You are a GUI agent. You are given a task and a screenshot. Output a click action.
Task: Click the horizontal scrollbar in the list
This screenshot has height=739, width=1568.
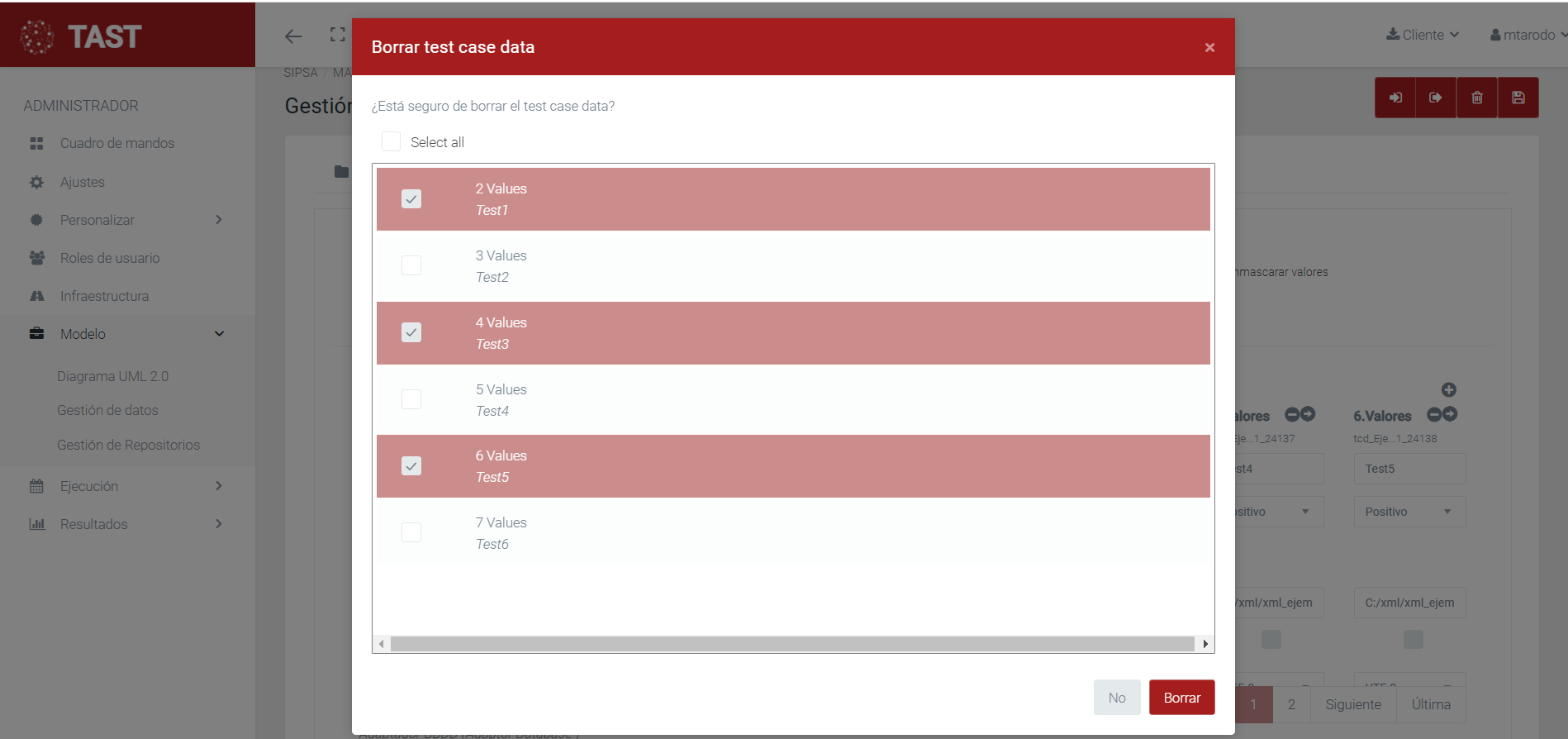[791, 644]
